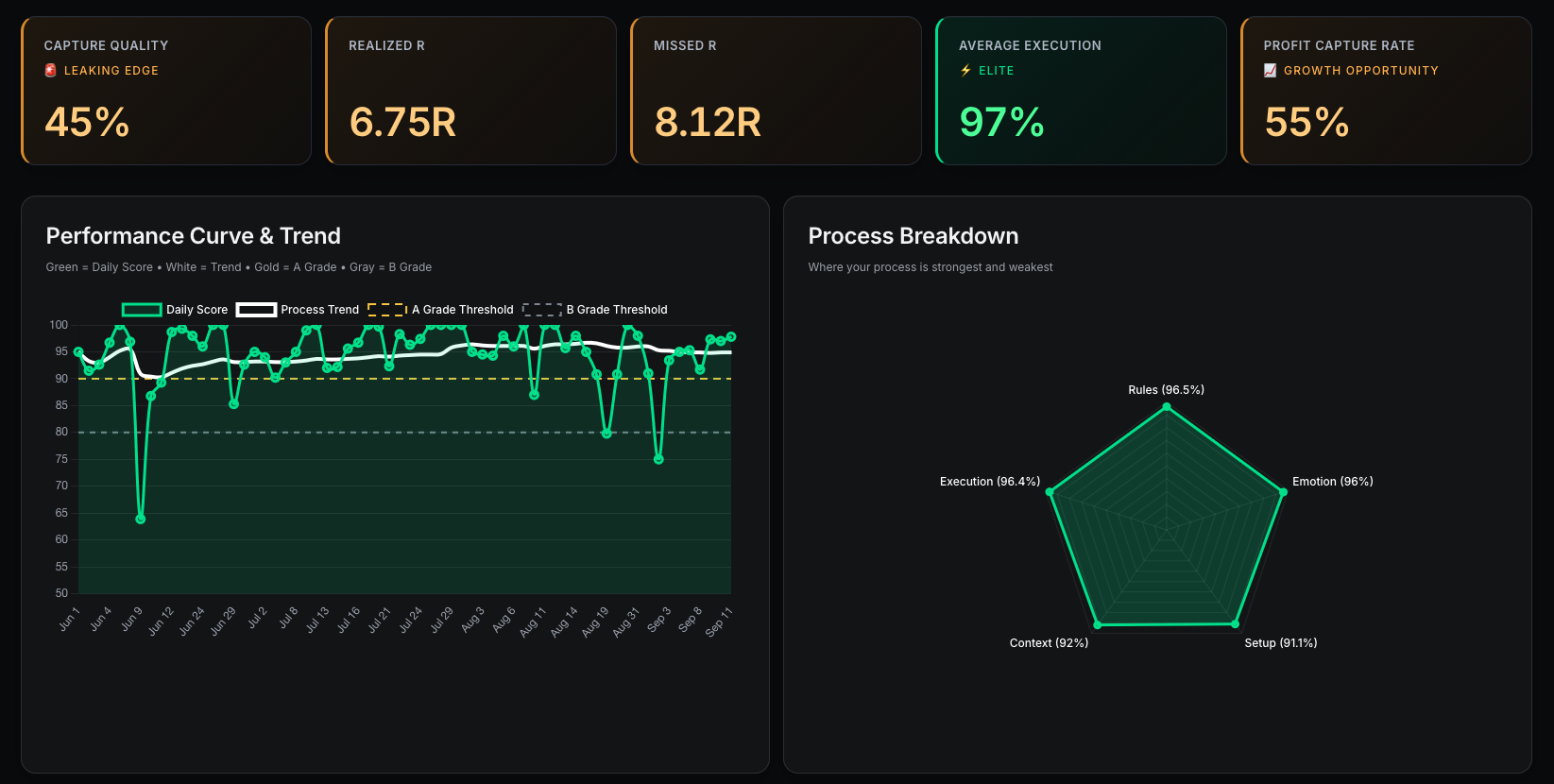This screenshot has height=784, width=1554.
Task: Click the last daily score point on Sep 11
Action: tap(731, 337)
